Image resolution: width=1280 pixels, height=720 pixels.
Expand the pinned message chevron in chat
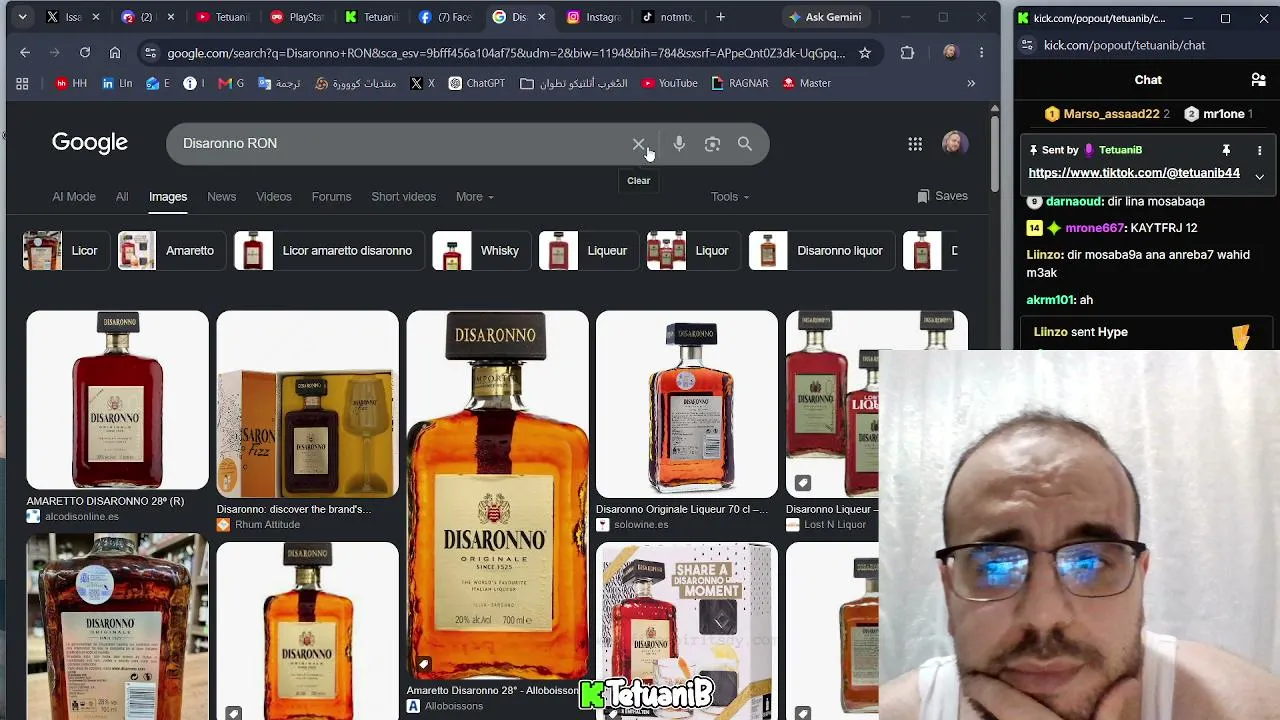1259,176
